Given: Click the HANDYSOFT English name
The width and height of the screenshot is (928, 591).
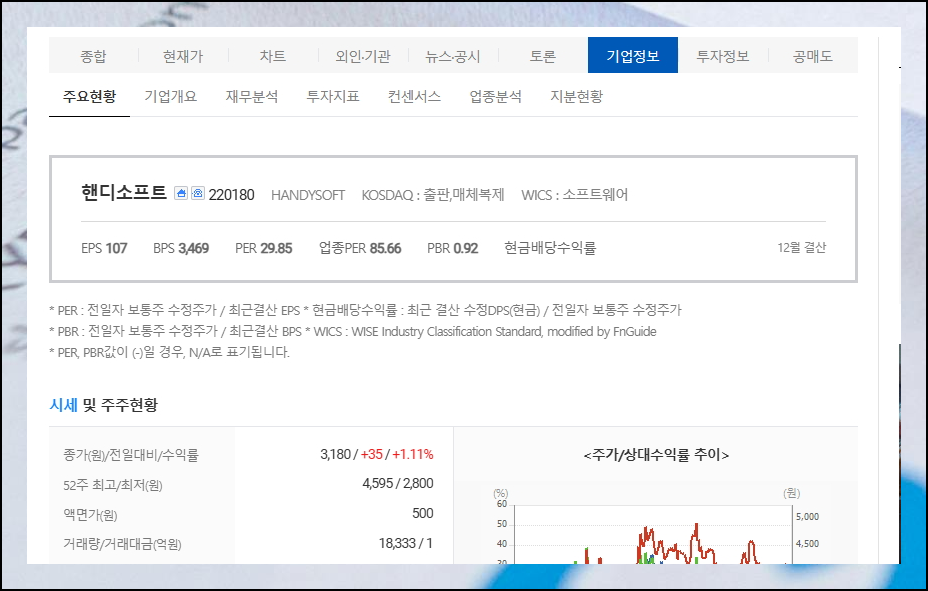Looking at the screenshot, I should pyautogui.click(x=308, y=195).
